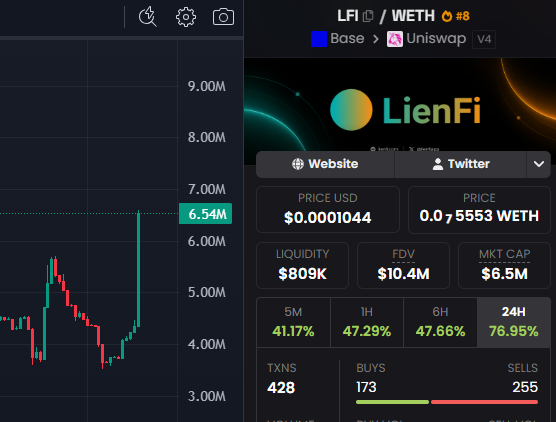This screenshot has height=422, width=556.
Task: Click the Uniswap DEX link
Action: coord(436,39)
